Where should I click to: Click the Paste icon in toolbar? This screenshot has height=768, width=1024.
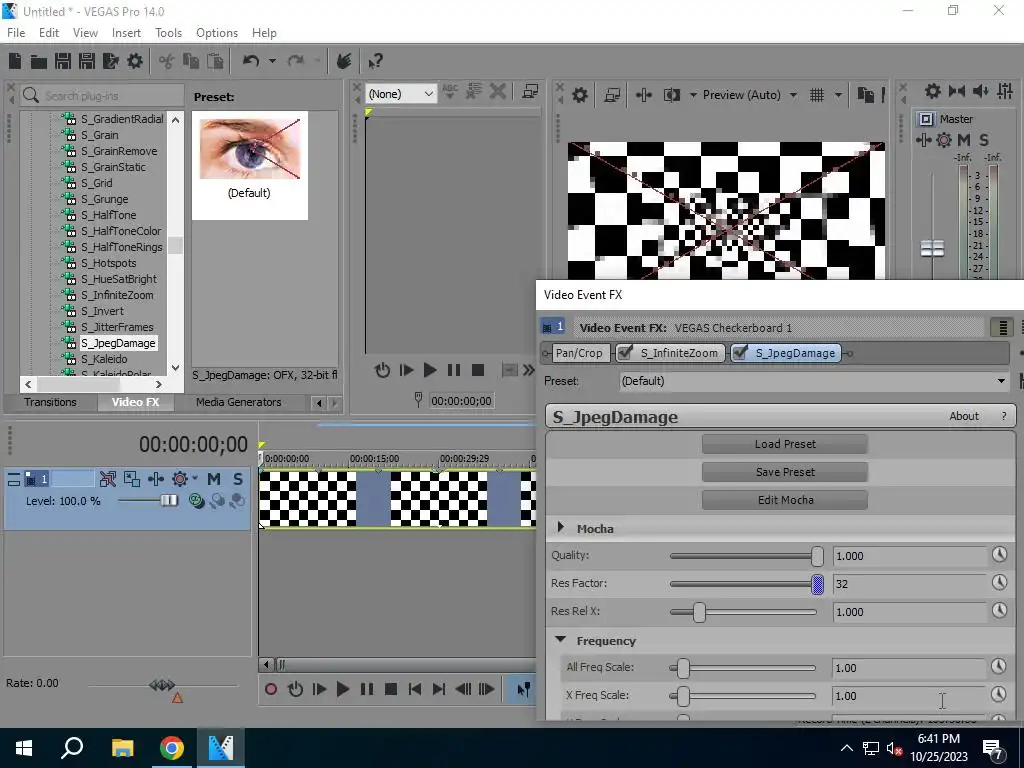(x=215, y=61)
